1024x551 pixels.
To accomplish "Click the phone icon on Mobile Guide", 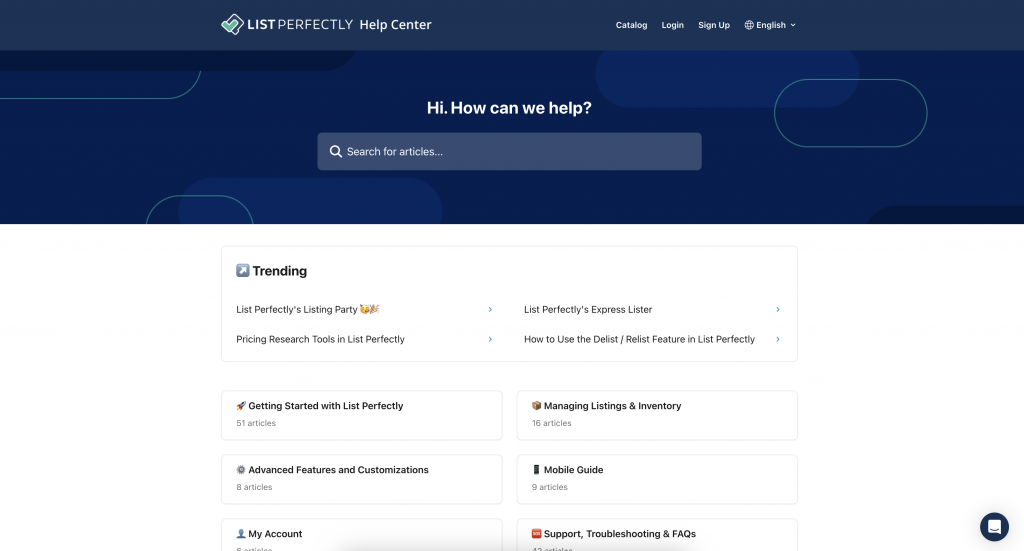I will 536,469.
